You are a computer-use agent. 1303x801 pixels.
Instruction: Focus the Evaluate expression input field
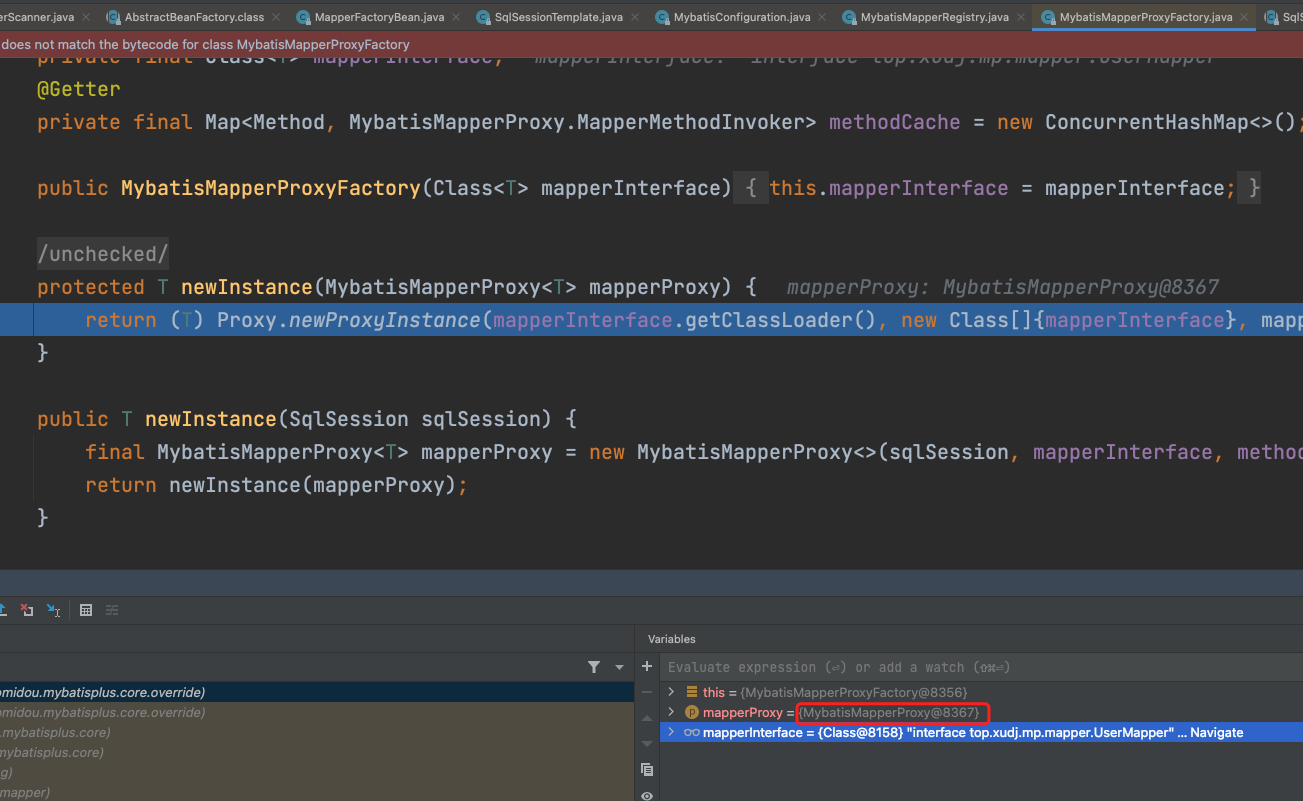[x=980, y=667]
